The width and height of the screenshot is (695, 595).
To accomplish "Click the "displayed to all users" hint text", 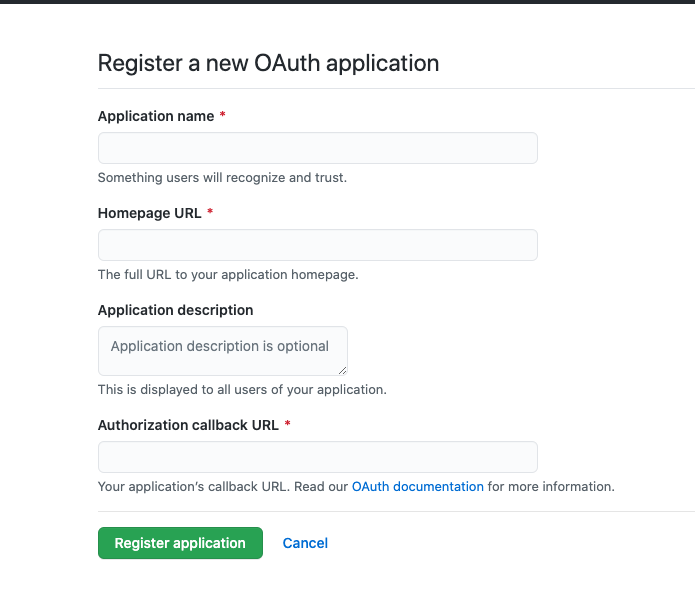I will coord(242,389).
